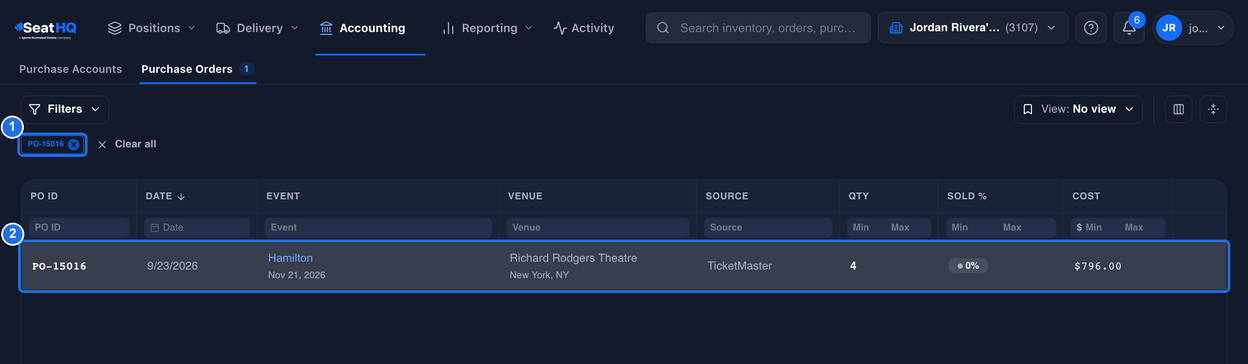The width and height of the screenshot is (1248, 364).
Task: Open the notifications bell
Action: (1129, 28)
